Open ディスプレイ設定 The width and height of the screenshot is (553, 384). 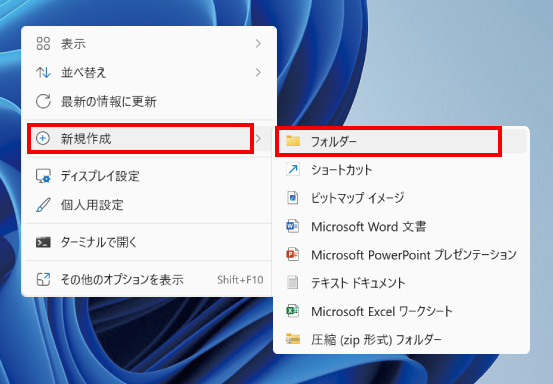pos(149,176)
